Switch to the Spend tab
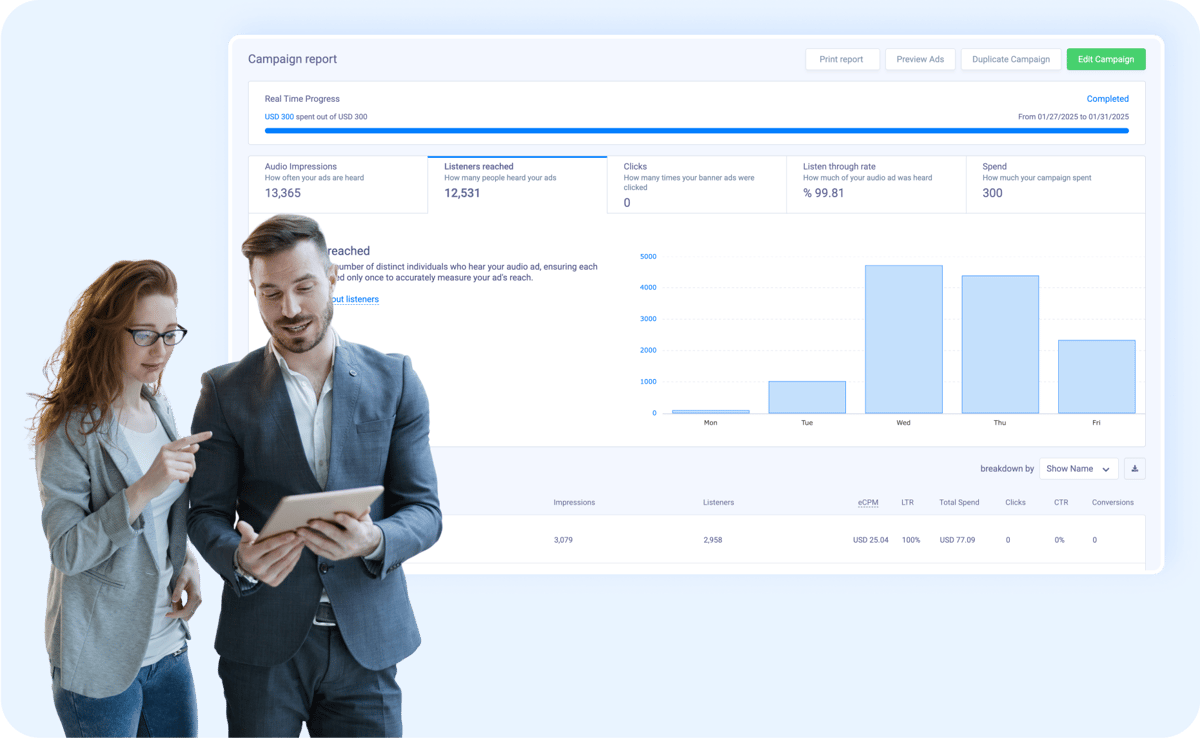1200x738 pixels. pyautogui.click(x=1055, y=184)
